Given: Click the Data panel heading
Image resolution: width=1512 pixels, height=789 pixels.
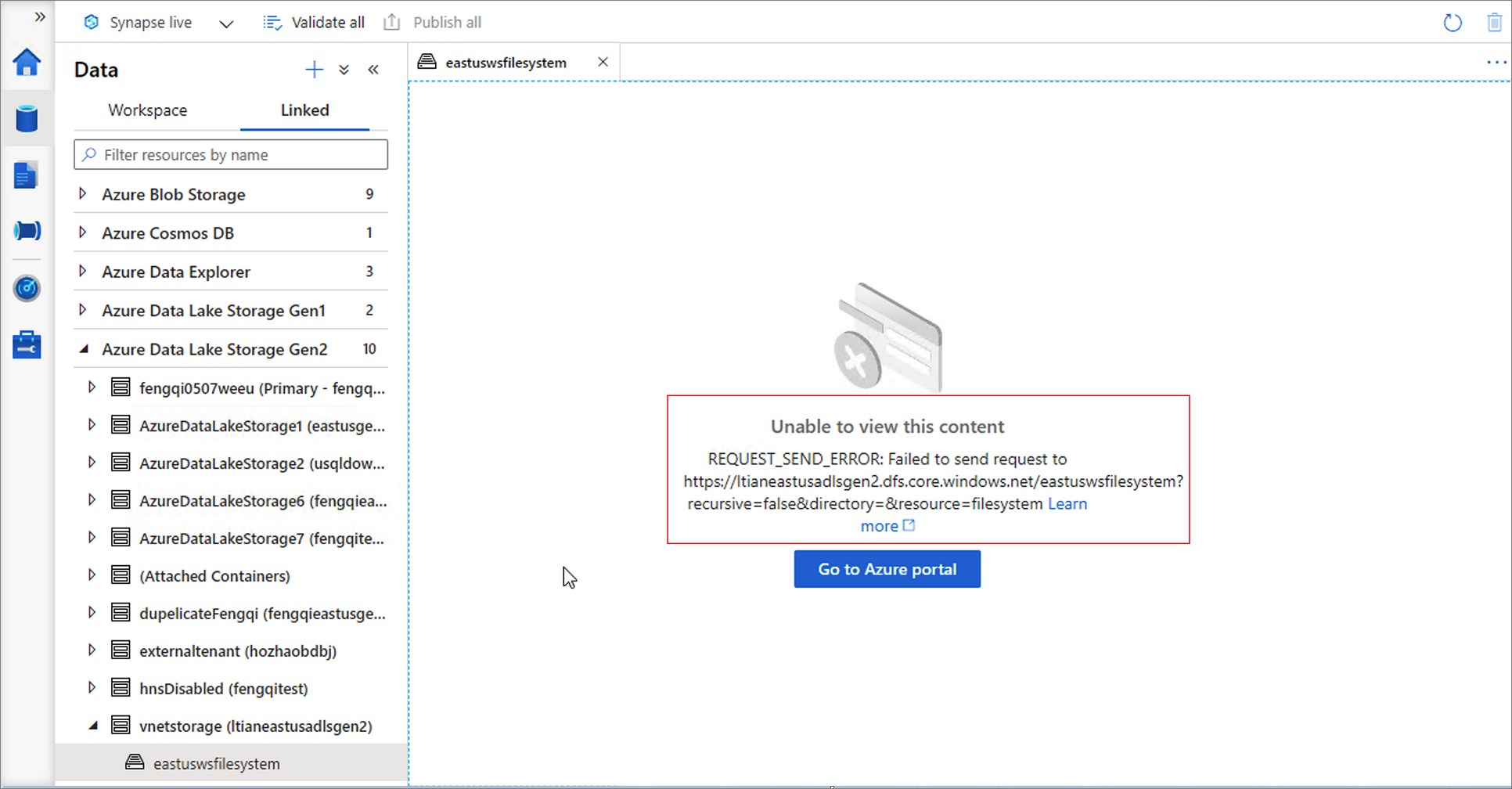Looking at the screenshot, I should pyautogui.click(x=96, y=70).
